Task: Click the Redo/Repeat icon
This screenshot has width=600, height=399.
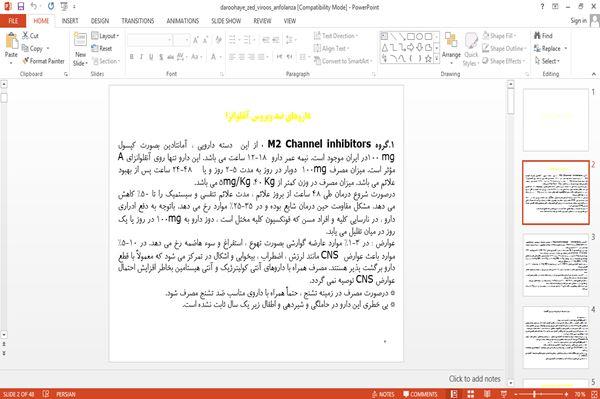Action: pos(51,7)
